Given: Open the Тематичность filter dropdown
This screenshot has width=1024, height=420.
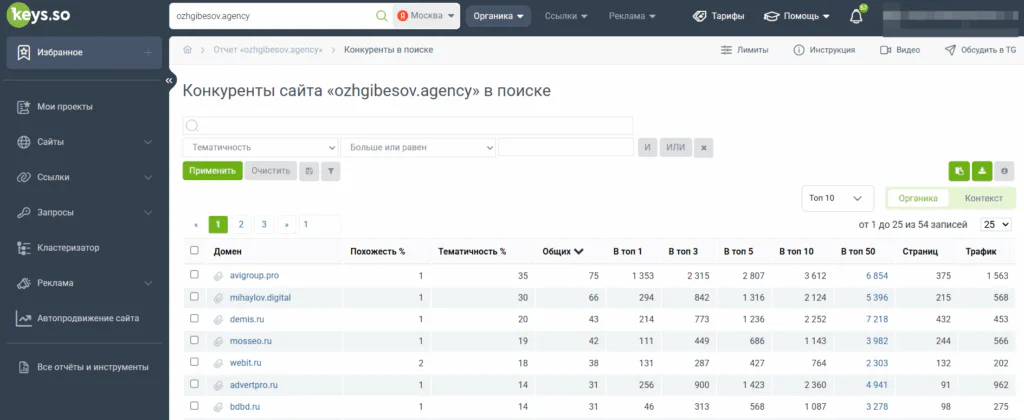Looking at the screenshot, I should pyautogui.click(x=261, y=148).
